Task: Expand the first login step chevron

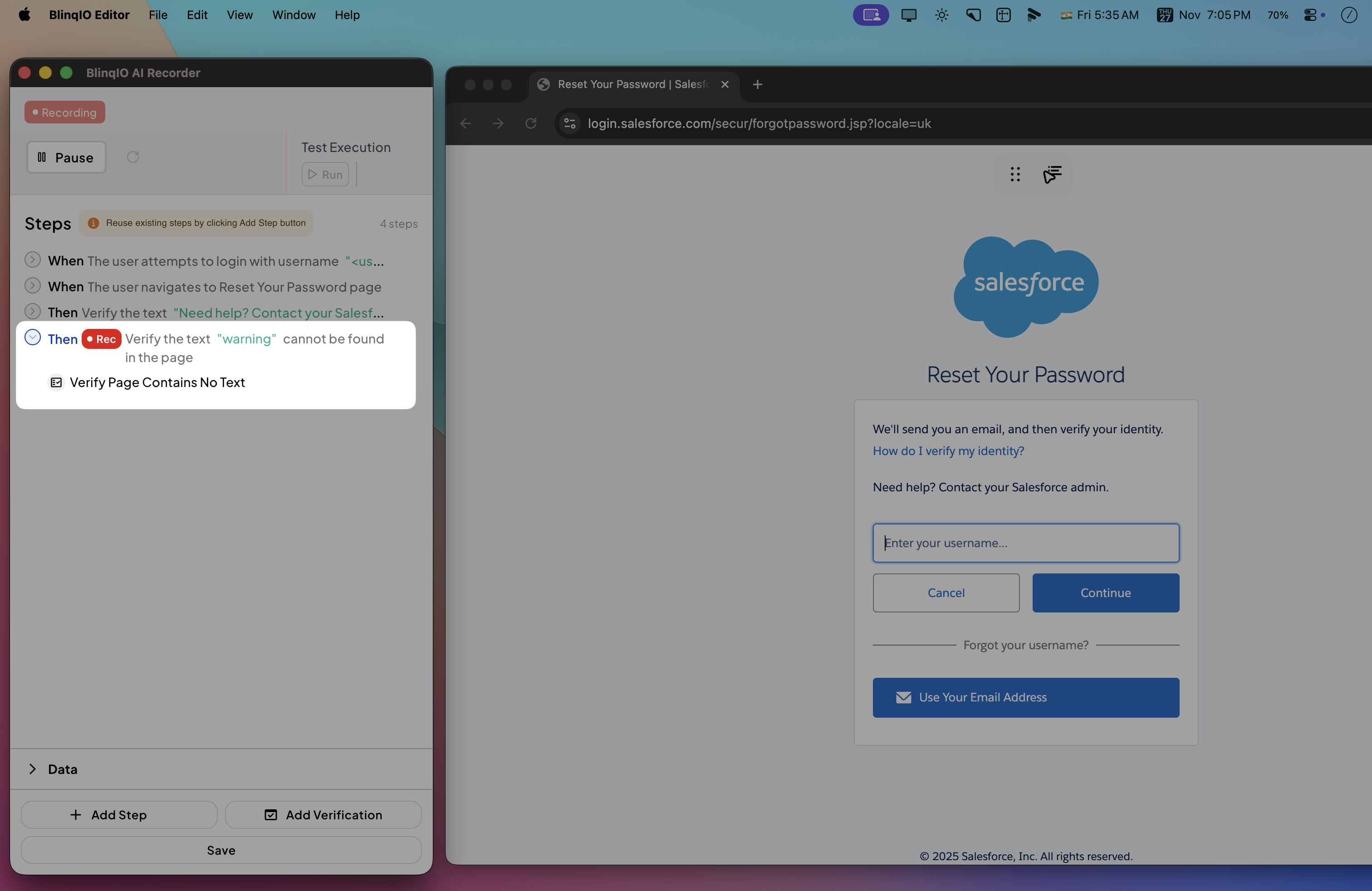Action: coord(33,260)
